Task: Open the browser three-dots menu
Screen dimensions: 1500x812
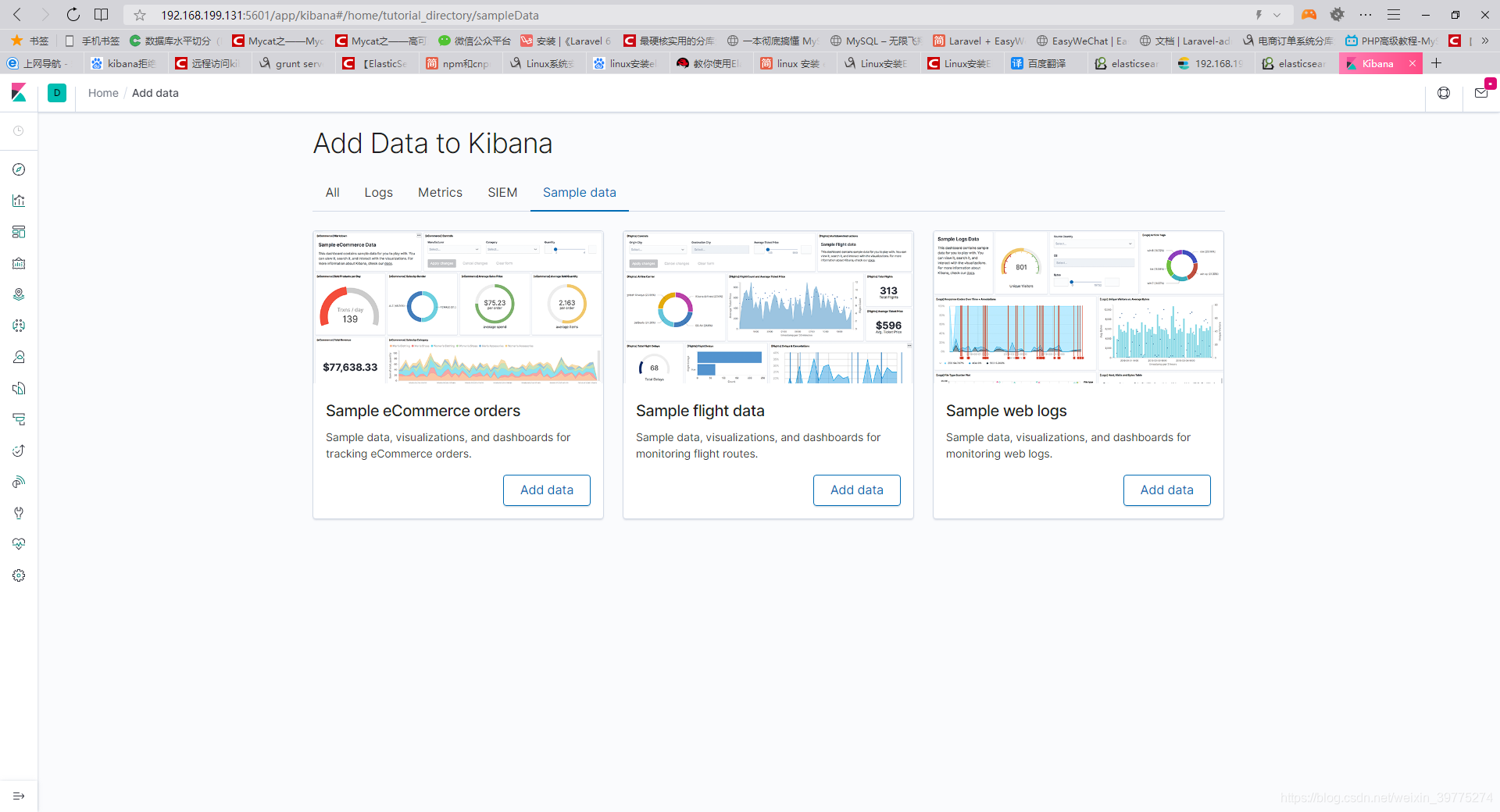Action: [x=1366, y=15]
